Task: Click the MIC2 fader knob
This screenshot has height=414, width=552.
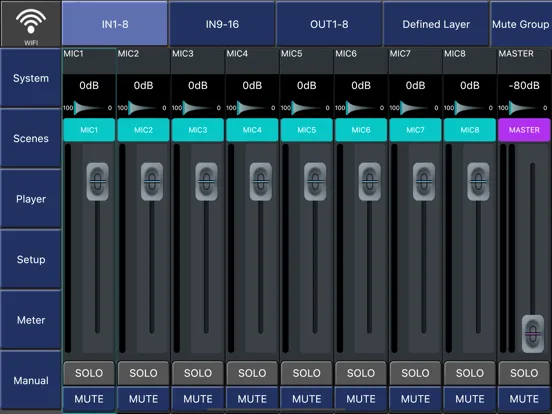Action: point(152,182)
